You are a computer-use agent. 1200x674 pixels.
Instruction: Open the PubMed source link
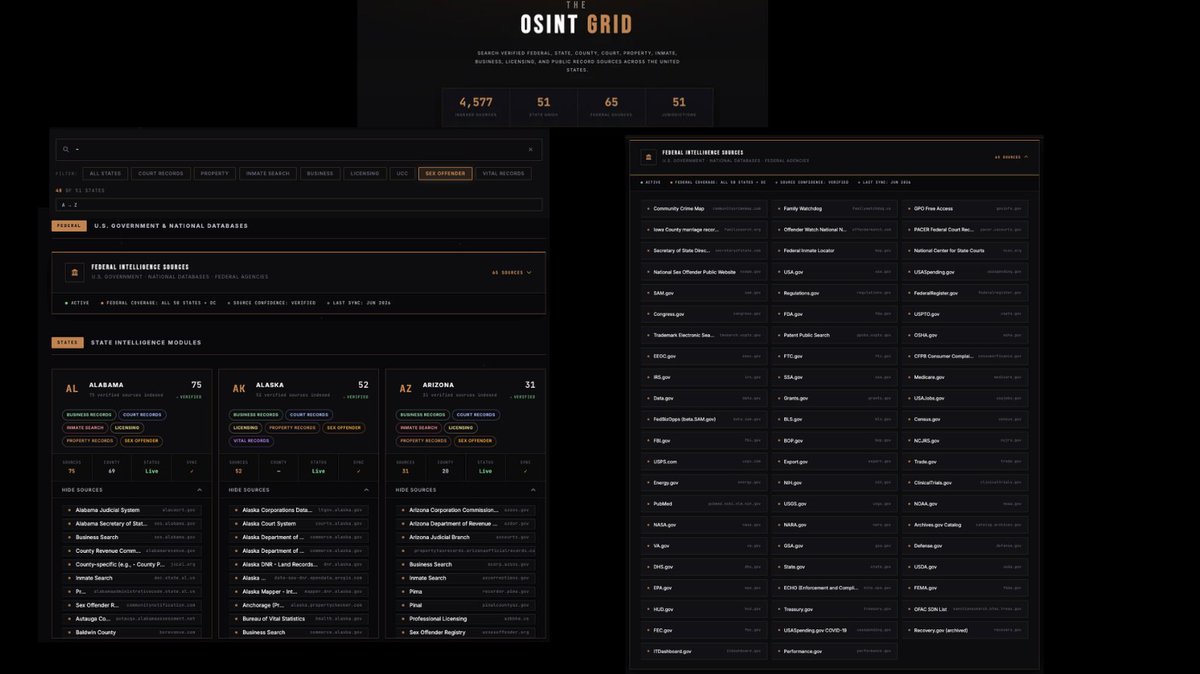coord(705,504)
